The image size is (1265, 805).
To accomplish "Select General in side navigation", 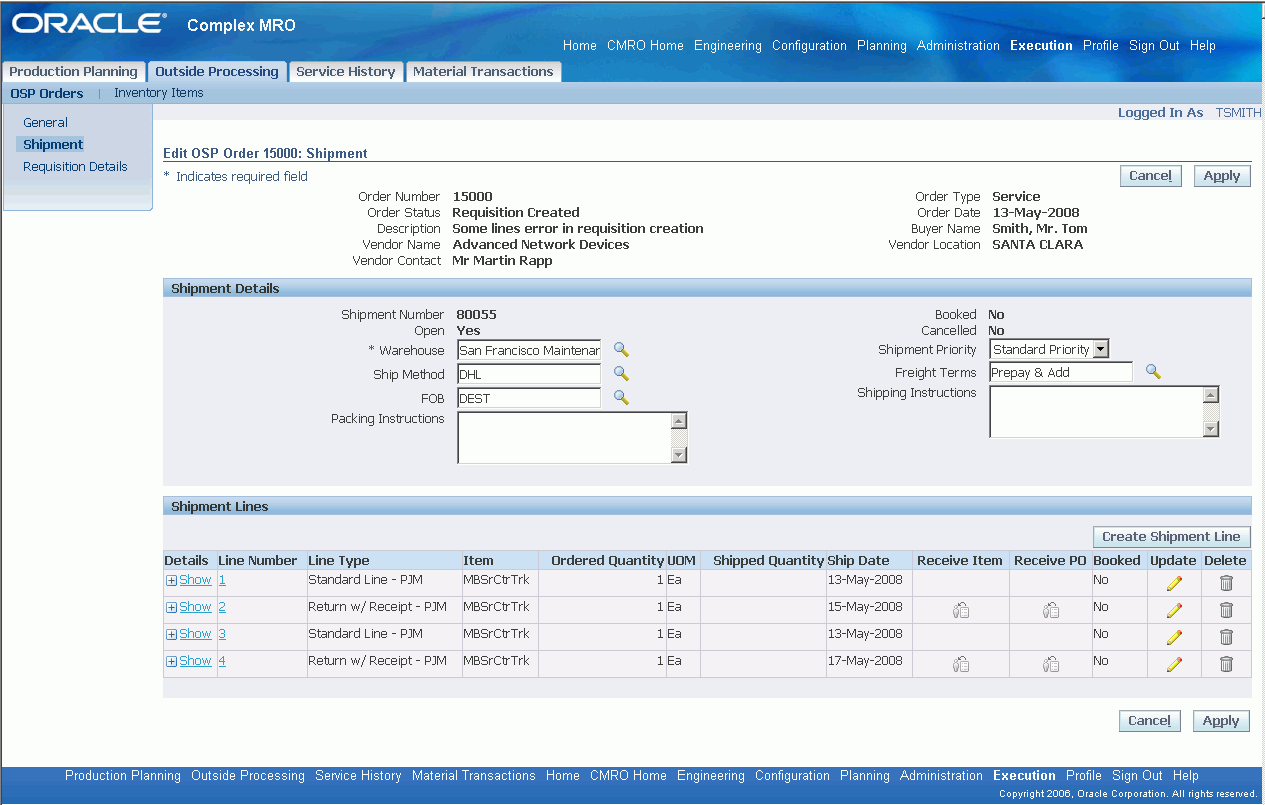I will coord(45,123).
